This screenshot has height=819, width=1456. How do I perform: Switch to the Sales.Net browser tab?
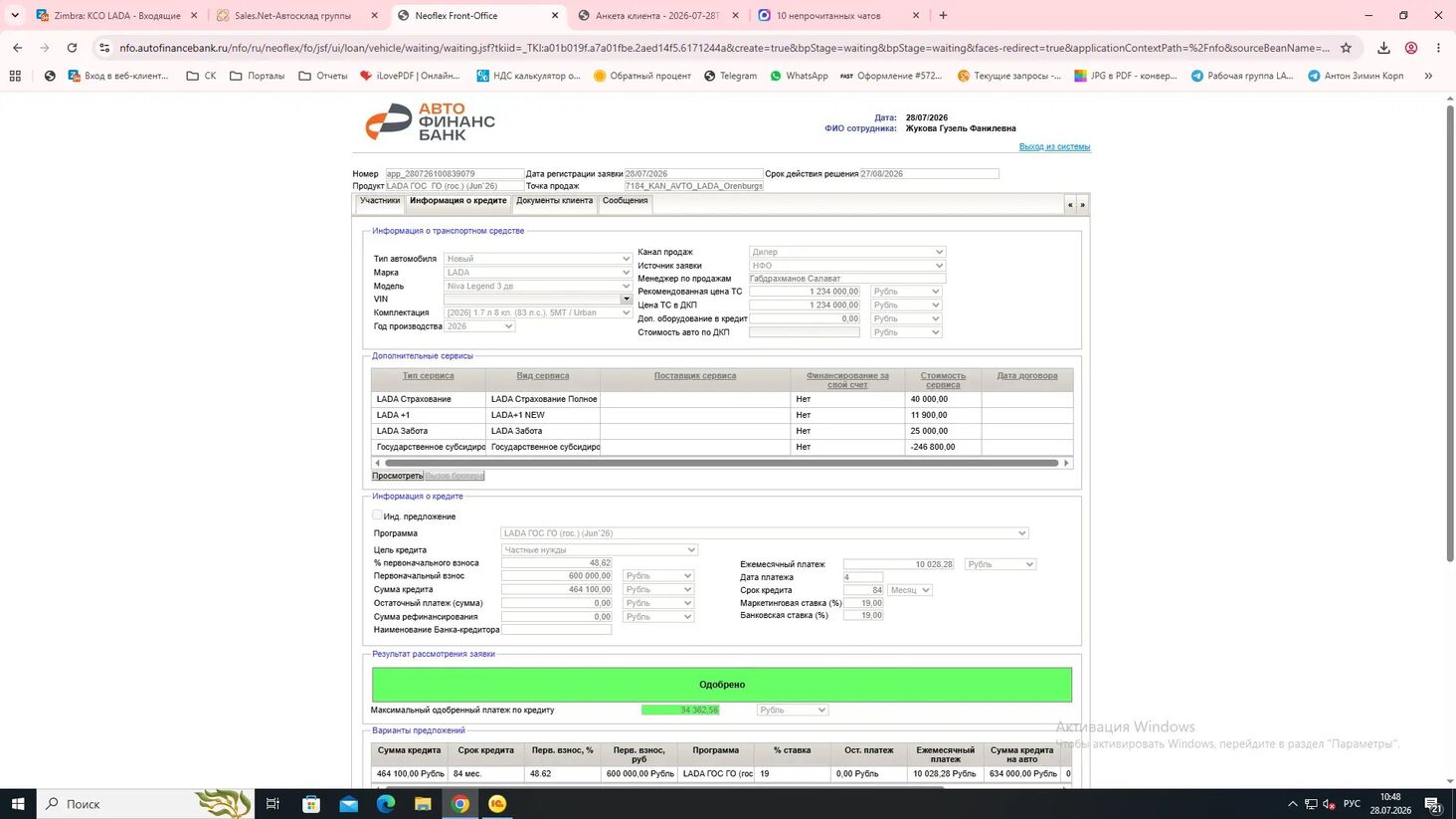click(296, 16)
